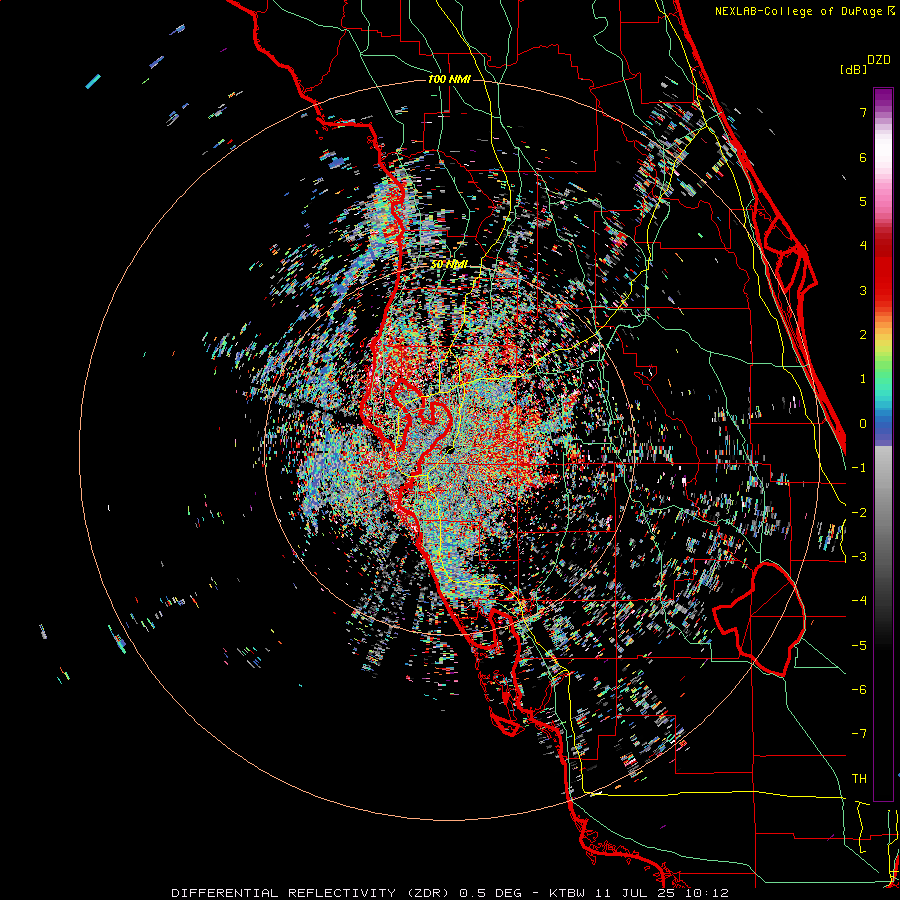Click the 6 dB scale label

(863, 157)
